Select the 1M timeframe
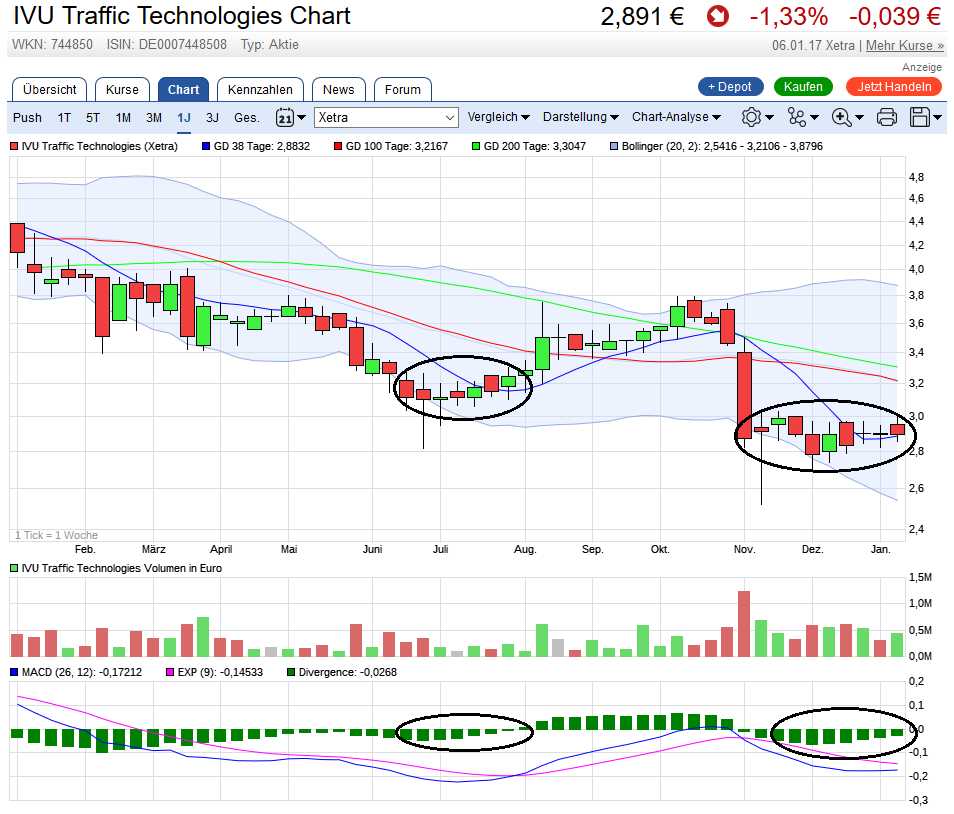The width and height of the screenshot is (954, 814). [123, 117]
